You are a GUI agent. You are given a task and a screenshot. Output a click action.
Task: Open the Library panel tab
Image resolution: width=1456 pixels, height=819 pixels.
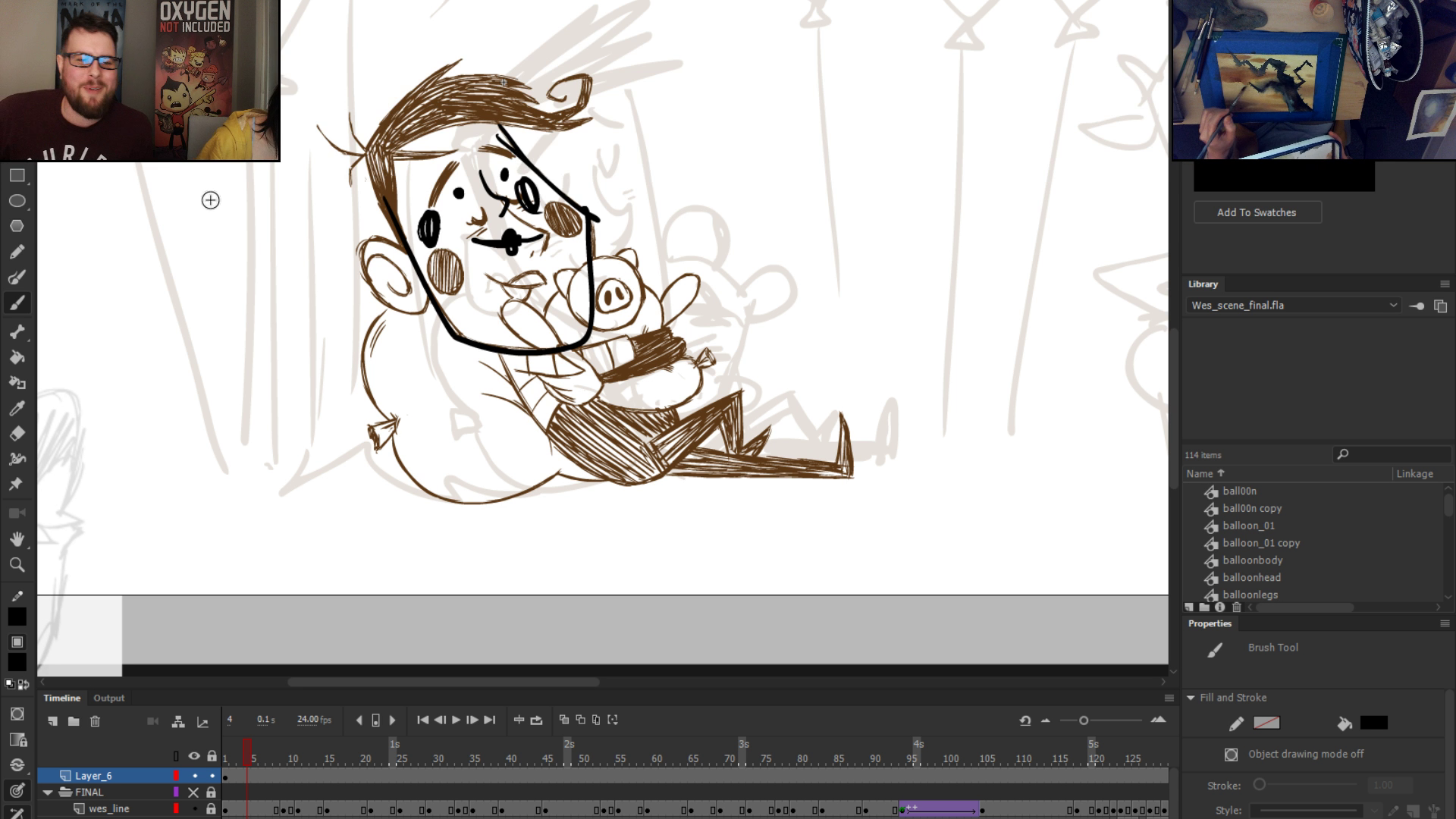coord(1203,284)
